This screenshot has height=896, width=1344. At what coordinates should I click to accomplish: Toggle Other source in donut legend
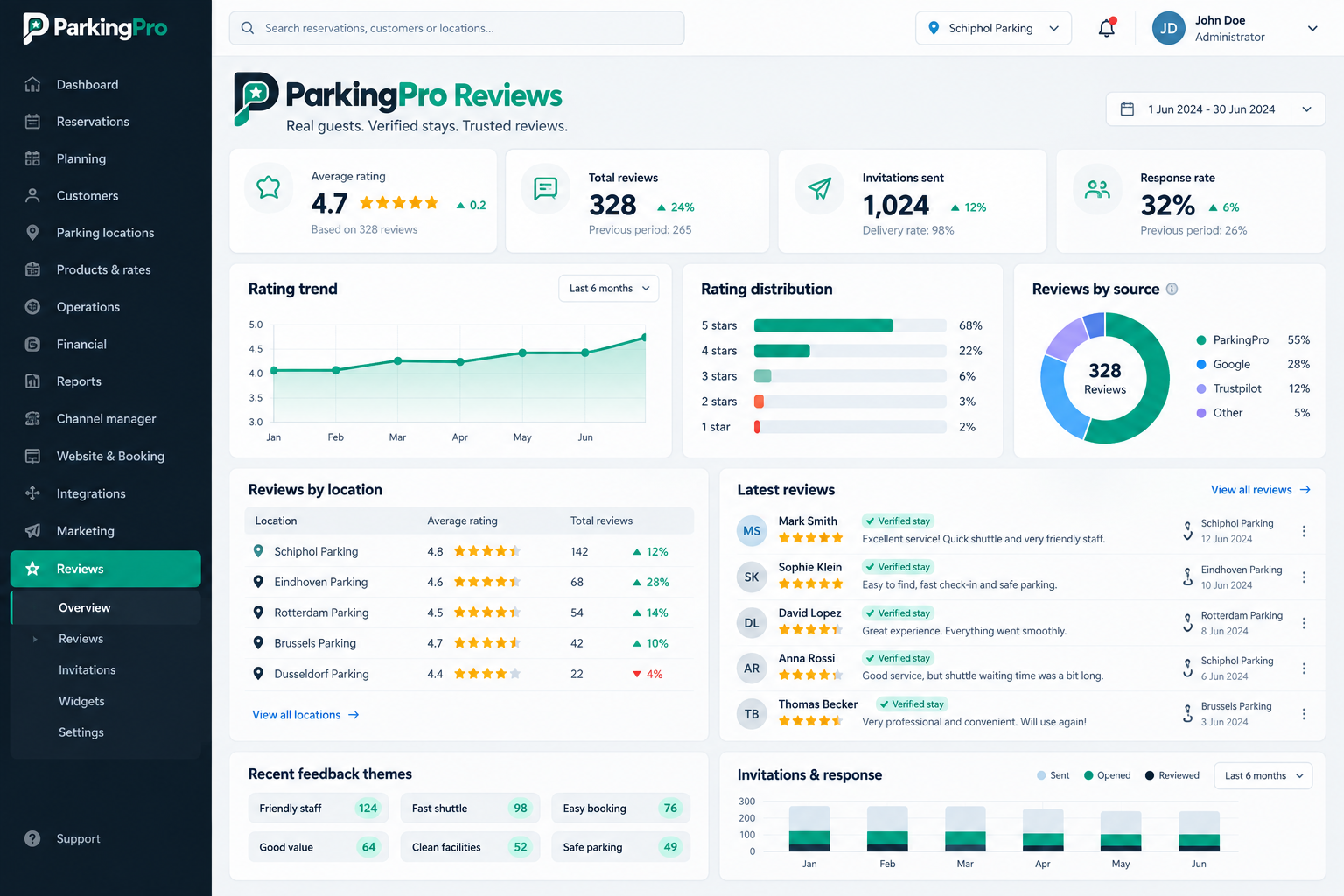click(1253, 413)
